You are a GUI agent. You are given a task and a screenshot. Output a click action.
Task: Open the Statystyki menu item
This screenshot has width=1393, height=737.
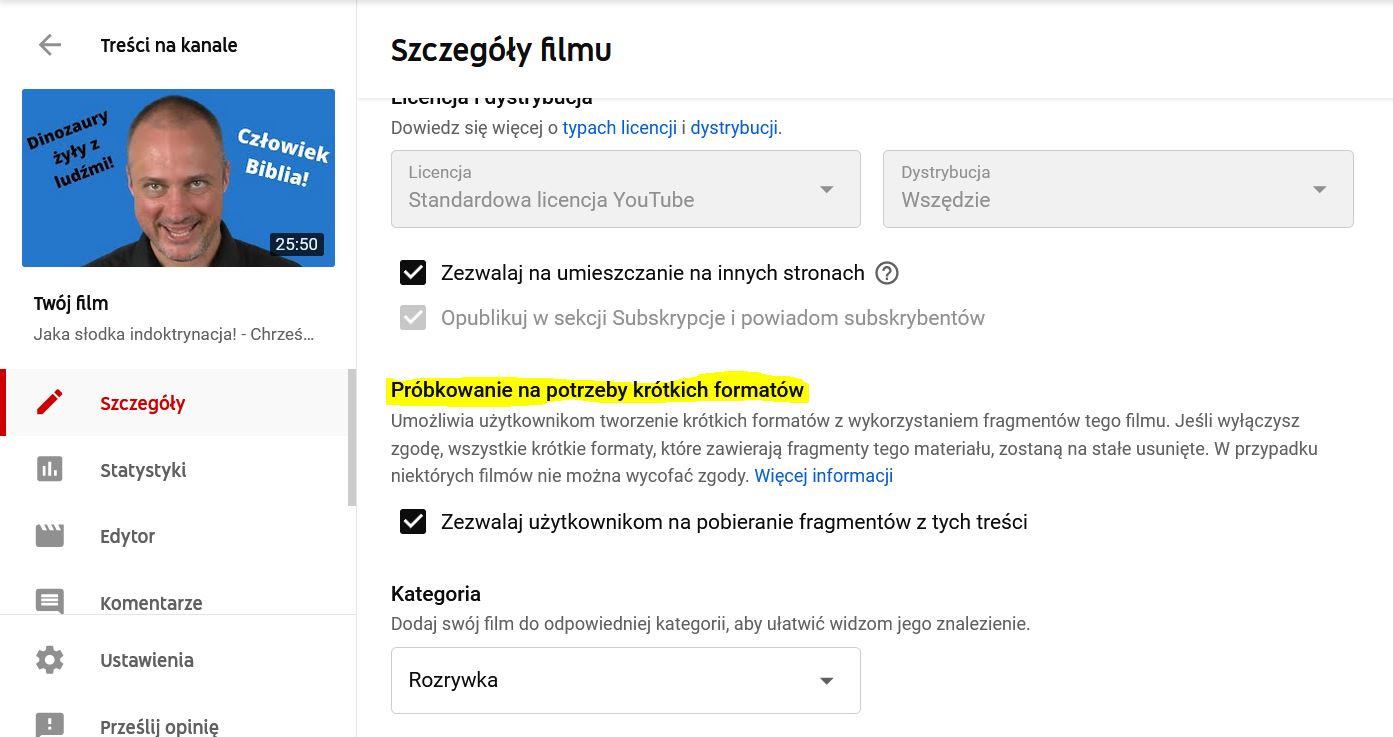tap(143, 470)
